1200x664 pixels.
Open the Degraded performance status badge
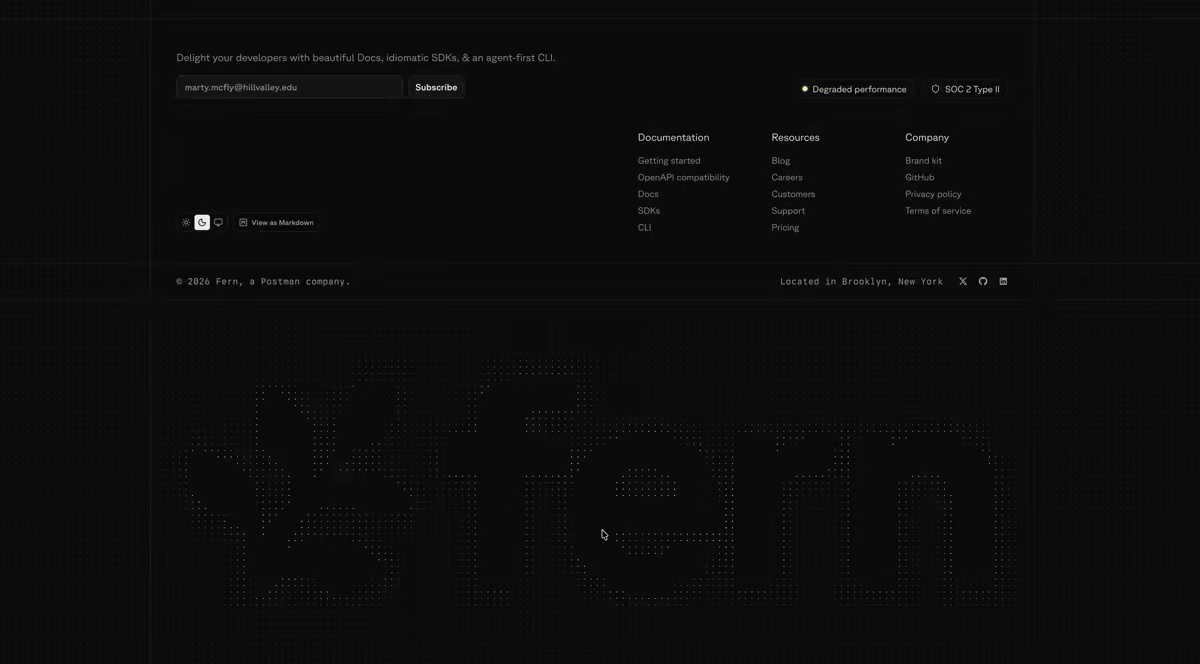click(x=853, y=89)
